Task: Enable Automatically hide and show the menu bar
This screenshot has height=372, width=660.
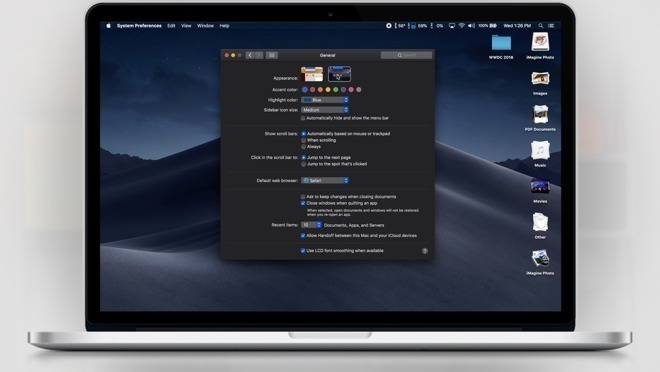Action: coord(303,118)
